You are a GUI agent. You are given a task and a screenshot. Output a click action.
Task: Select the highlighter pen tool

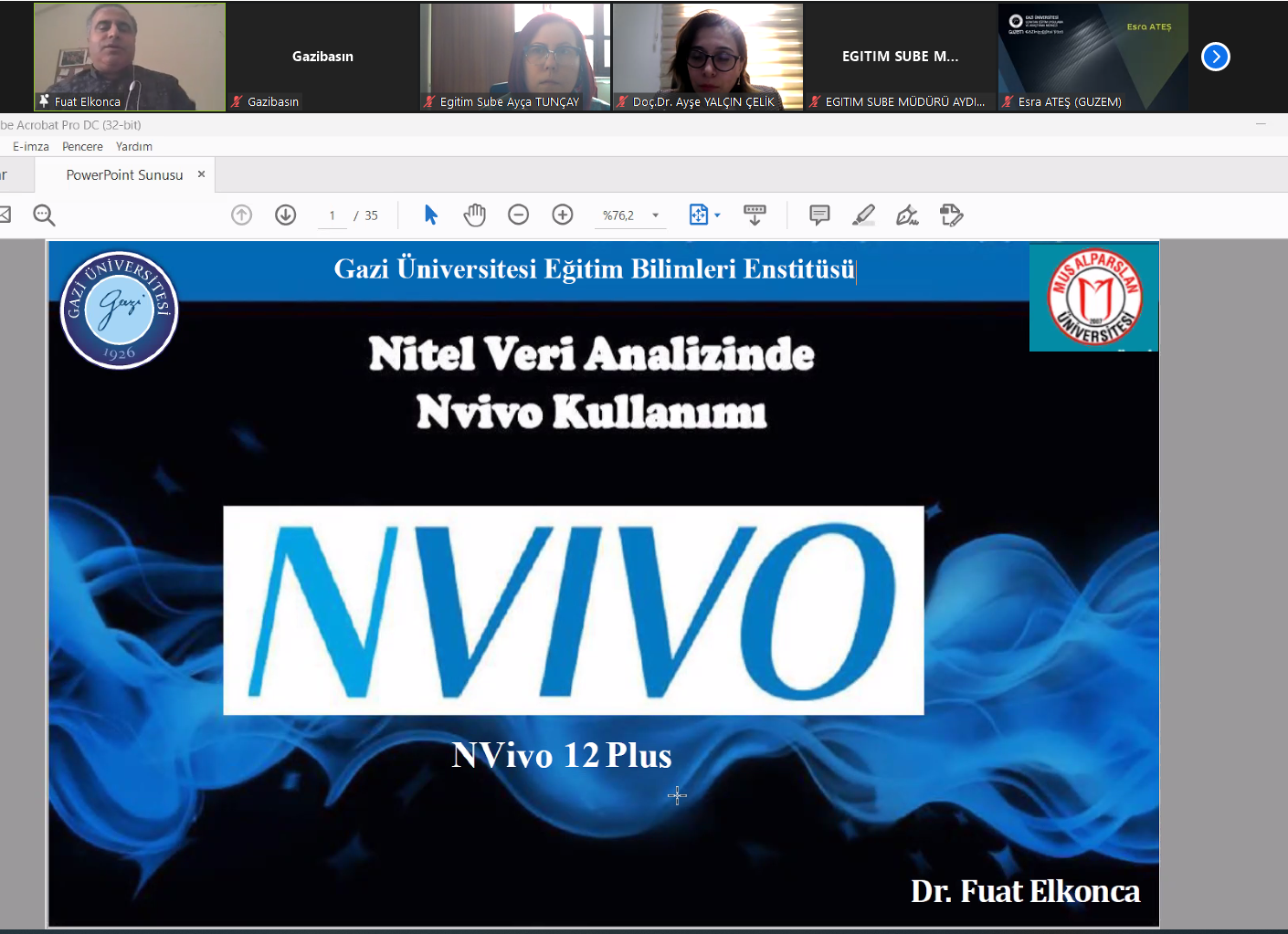pos(863,215)
